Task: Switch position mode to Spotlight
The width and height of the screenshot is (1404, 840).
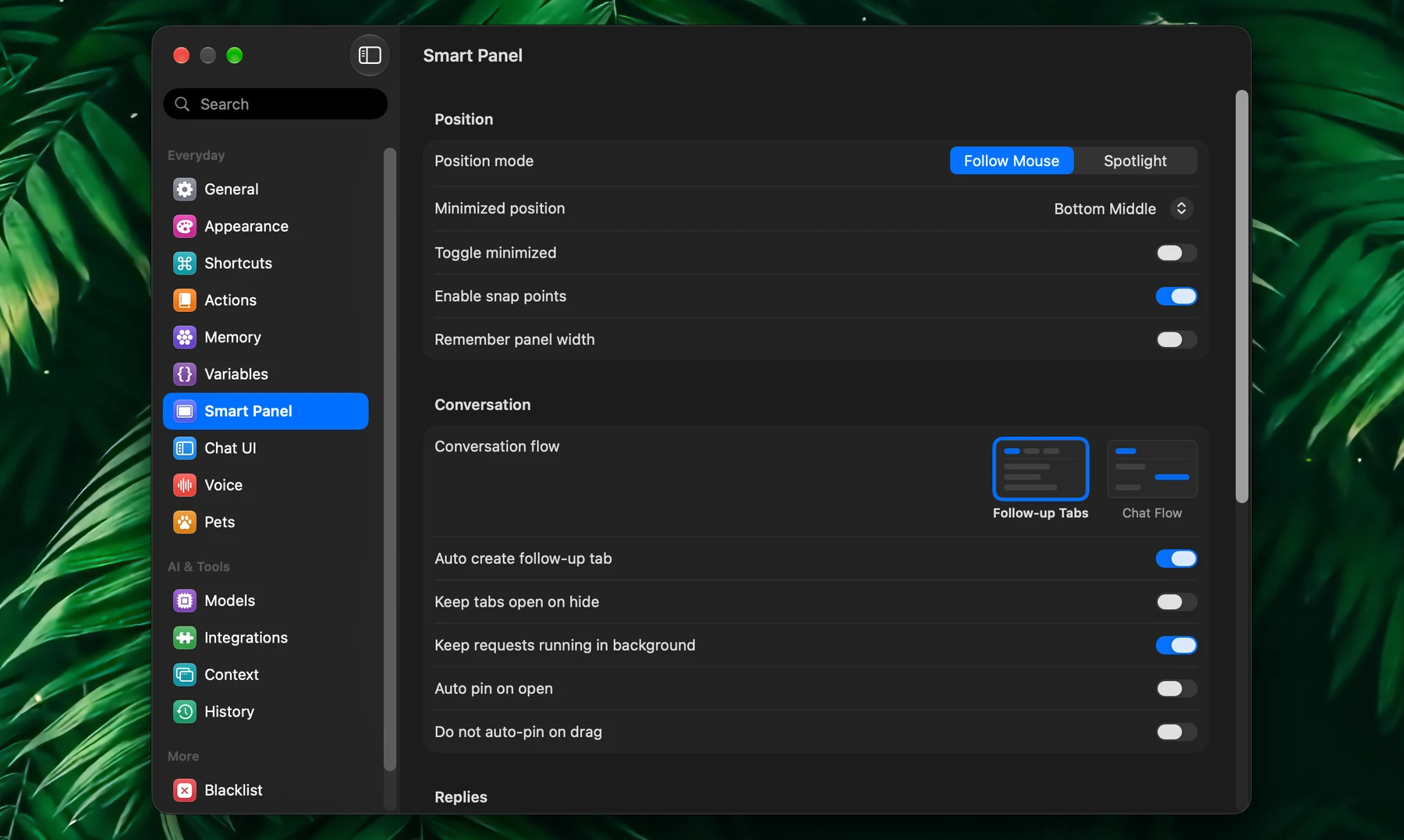Action: [1135, 161]
